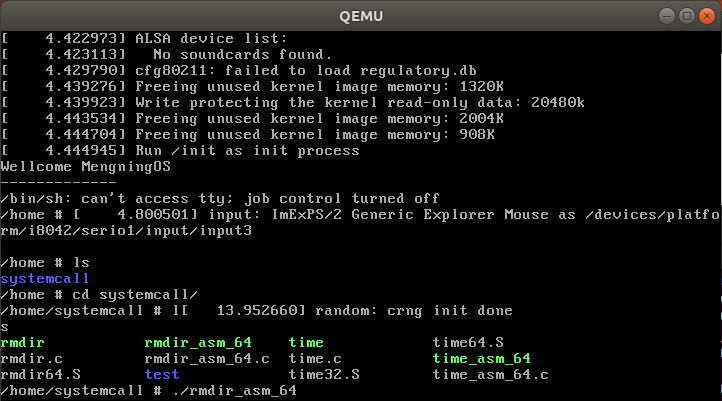Click the blue test directory entry
This screenshot has height=401, width=722.
tap(162, 374)
